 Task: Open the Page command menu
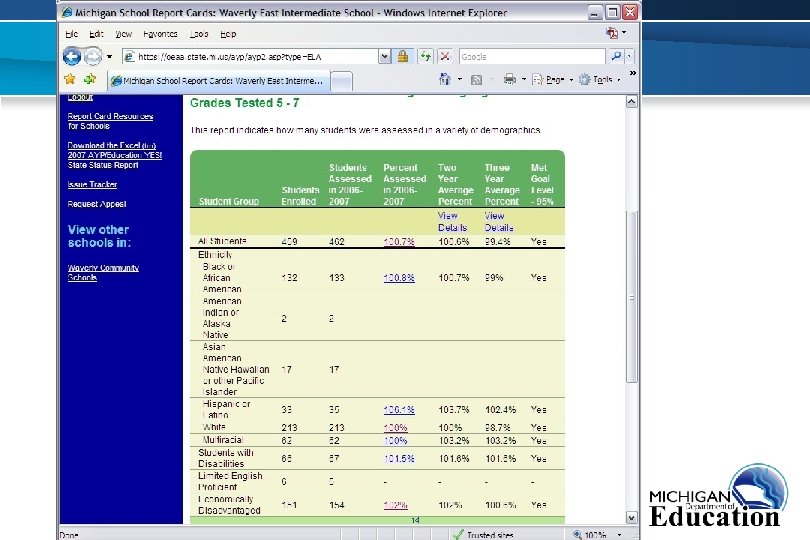point(552,80)
